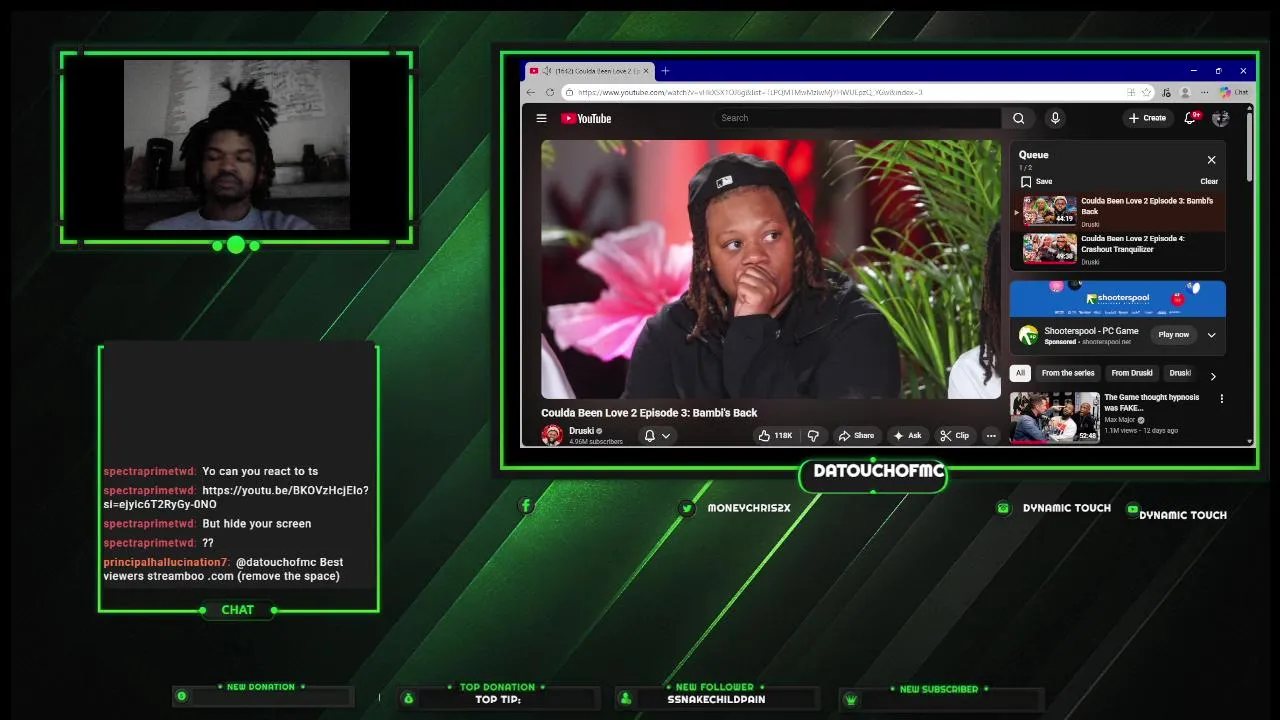Add this page to browser favorites star
Screen dimensions: 1280x720
coord(1146,92)
